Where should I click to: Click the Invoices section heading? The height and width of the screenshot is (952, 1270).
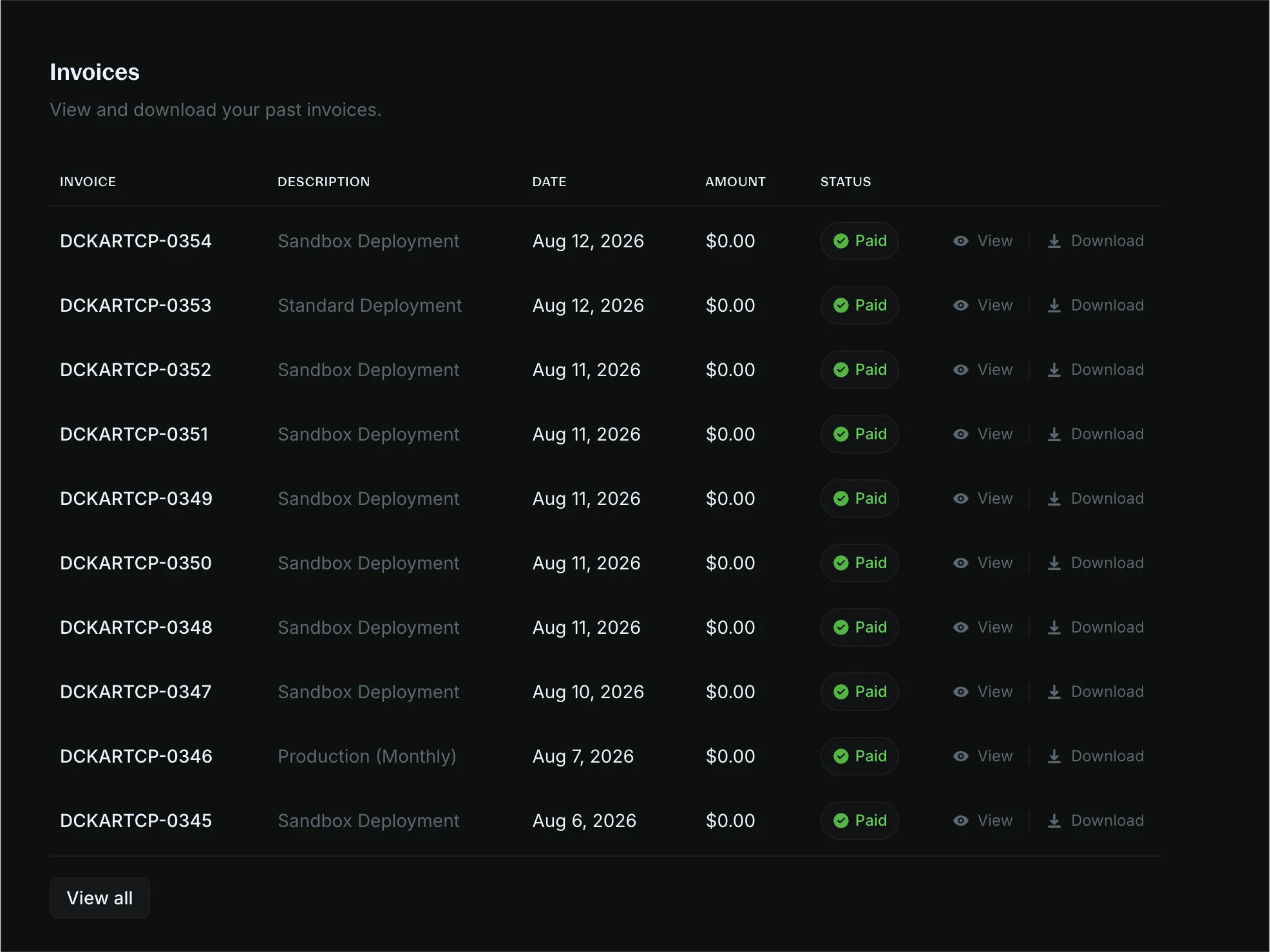(x=95, y=72)
